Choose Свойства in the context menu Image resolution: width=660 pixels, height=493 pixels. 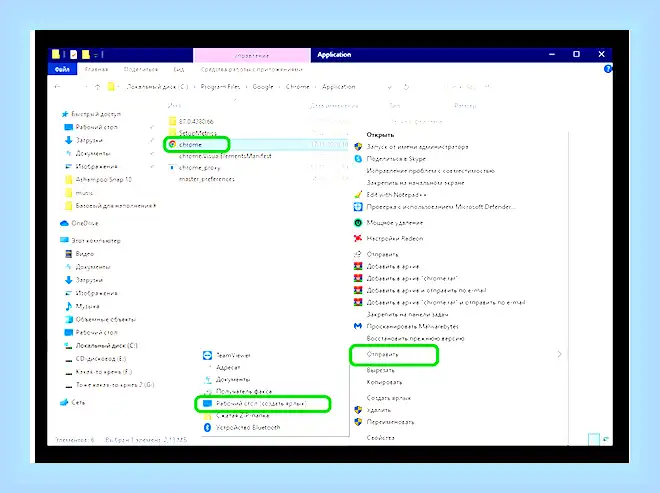(x=380, y=438)
